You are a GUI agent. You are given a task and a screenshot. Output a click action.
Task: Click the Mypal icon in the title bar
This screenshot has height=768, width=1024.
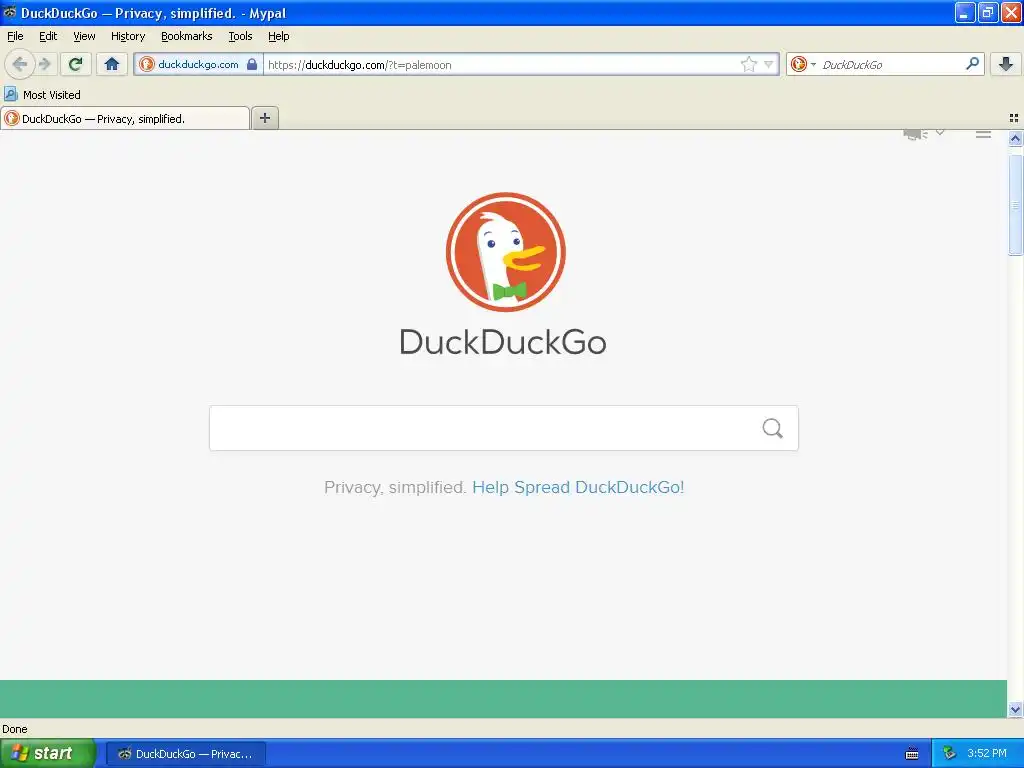(x=10, y=12)
